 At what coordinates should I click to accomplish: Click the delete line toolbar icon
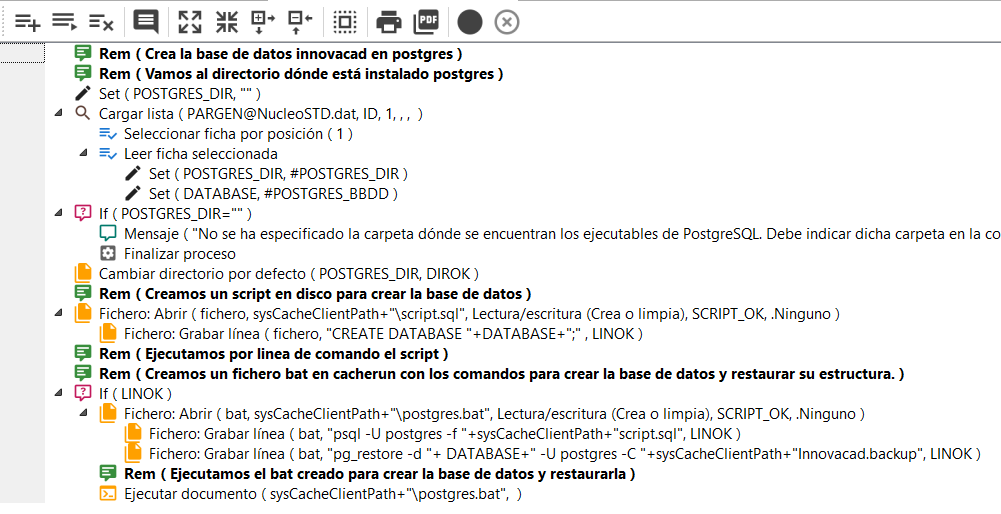tap(100, 21)
